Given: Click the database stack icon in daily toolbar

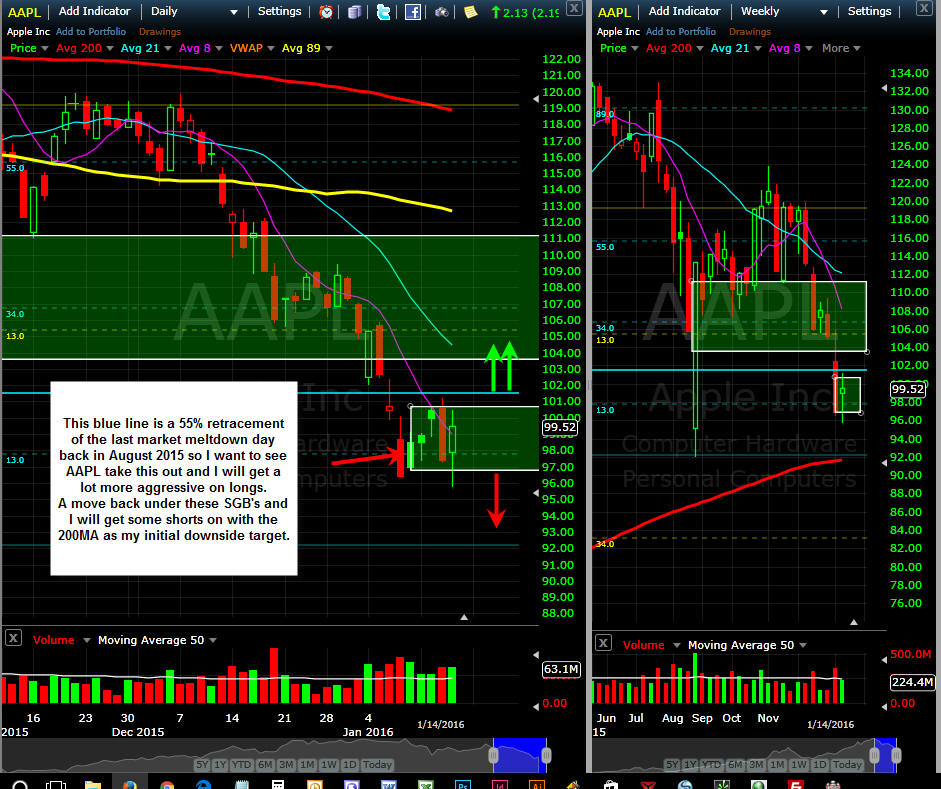Looking at the screenshot, I should pyautogui.click(x=355, y=12).
